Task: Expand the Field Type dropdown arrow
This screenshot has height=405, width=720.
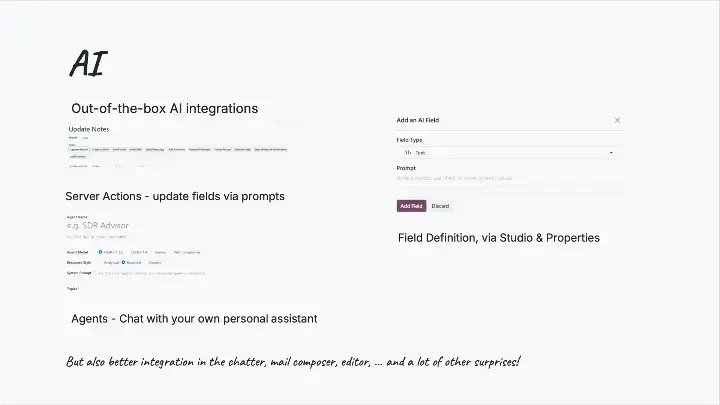Action: pyautogui.click(x=611, y=153)
